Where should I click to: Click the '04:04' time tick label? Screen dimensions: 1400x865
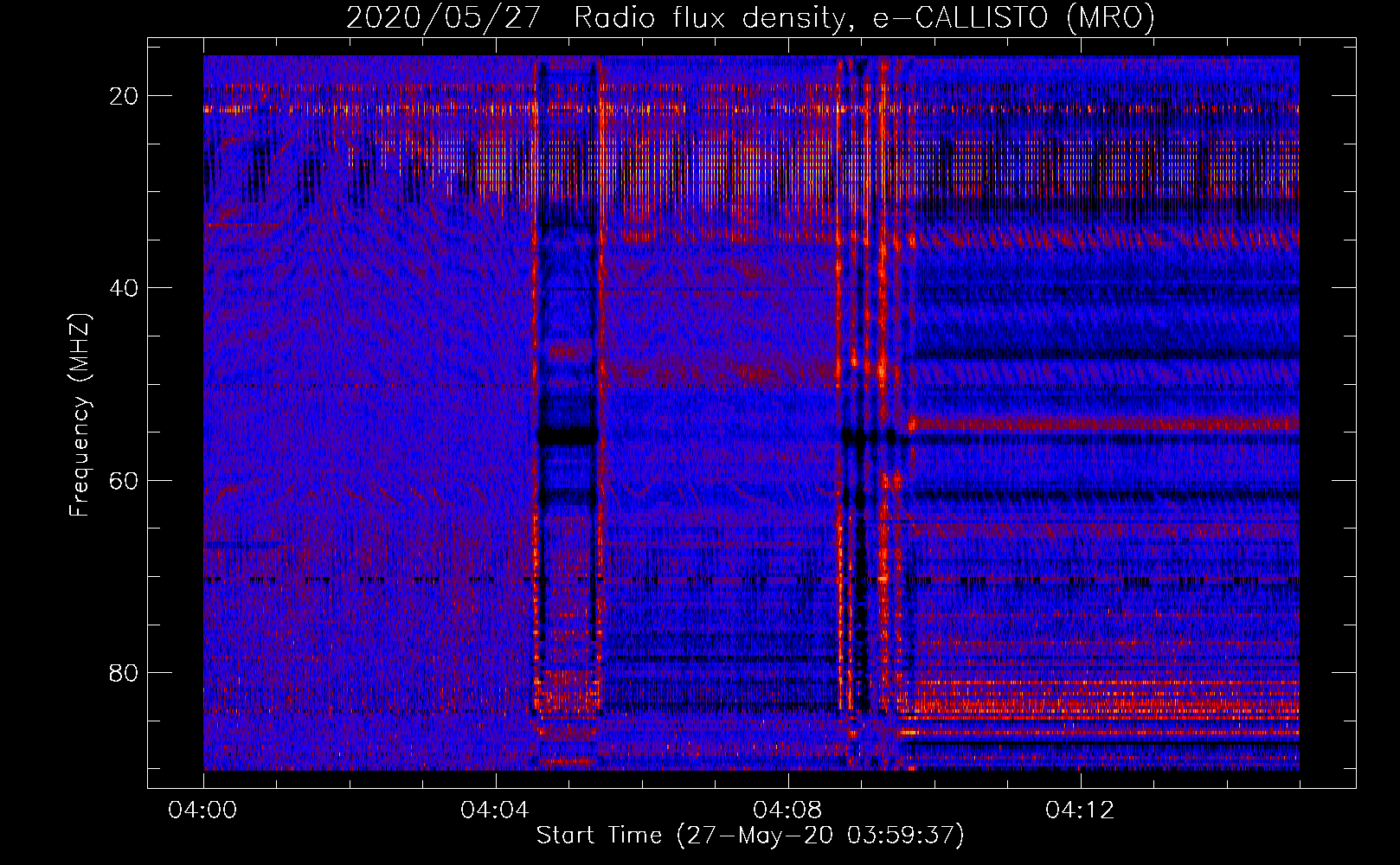pos(495,811)
